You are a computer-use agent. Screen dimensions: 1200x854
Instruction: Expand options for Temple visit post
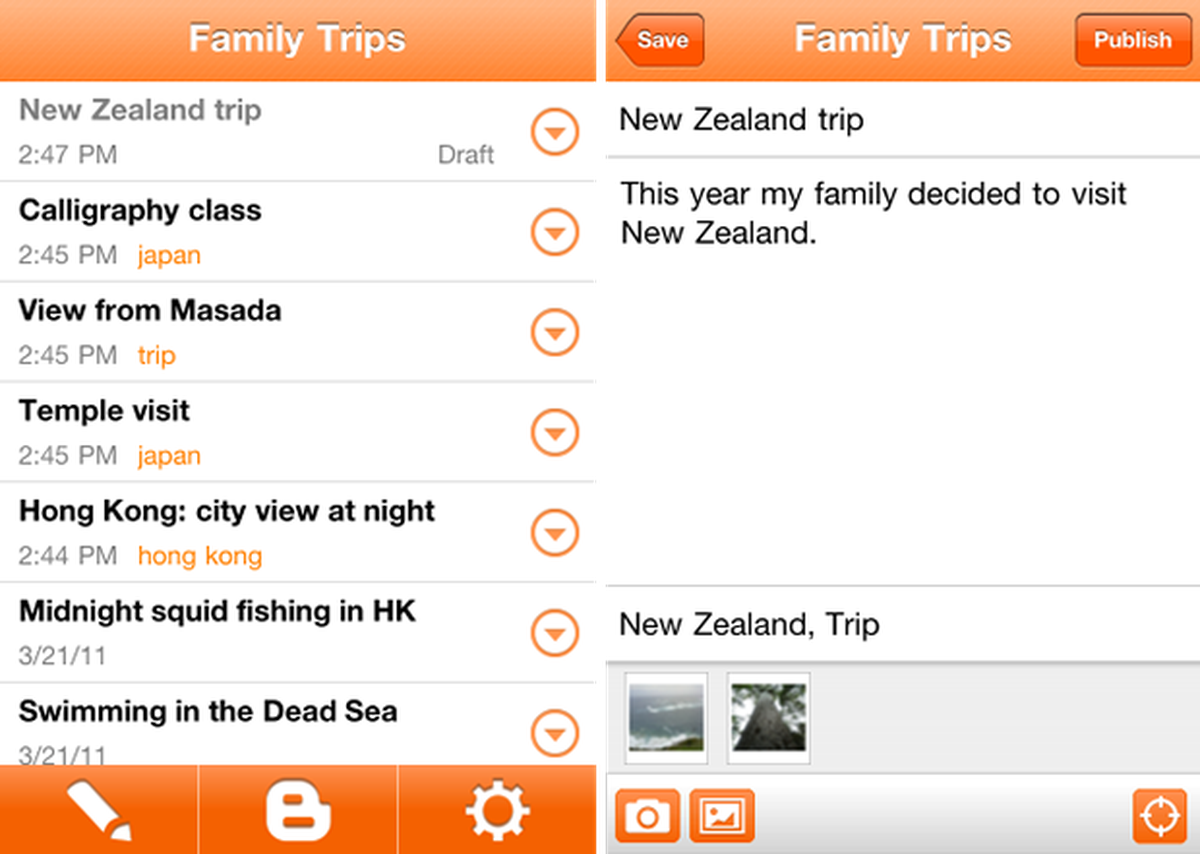coord(554,432)
